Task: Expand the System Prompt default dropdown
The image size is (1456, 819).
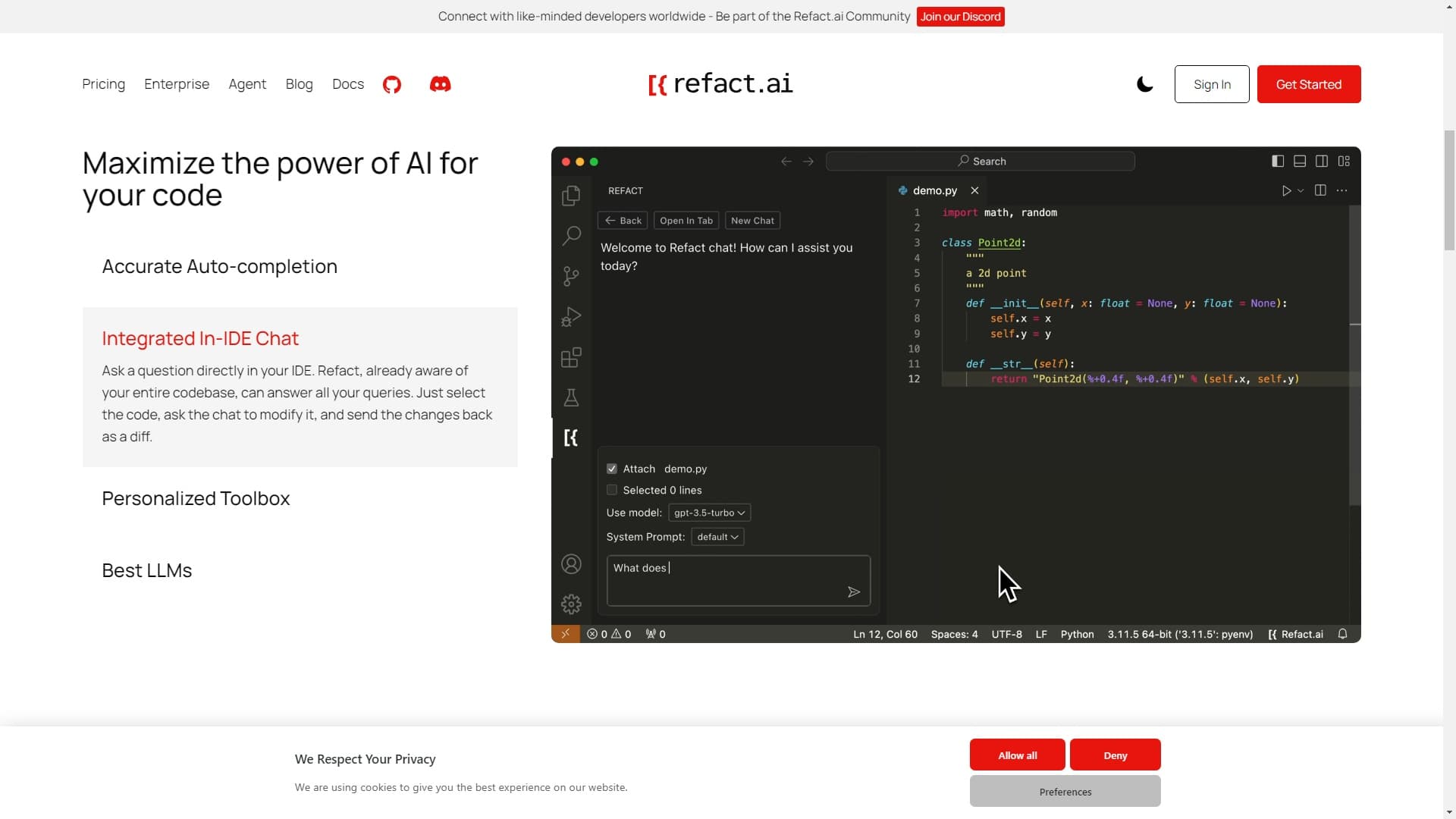Action: click(717, 537)
